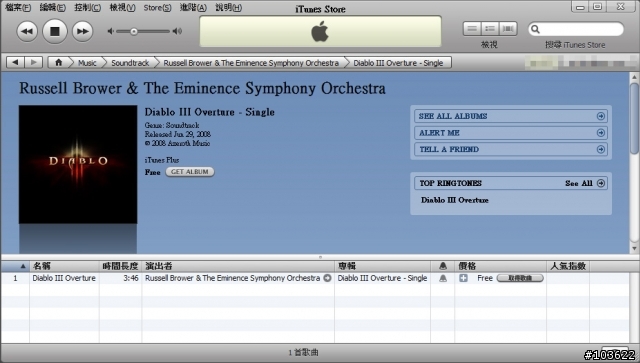The image size is (640, 363).
Task: Open Russell Brower breadcrumb entry
Action: (x=251, y=63)
